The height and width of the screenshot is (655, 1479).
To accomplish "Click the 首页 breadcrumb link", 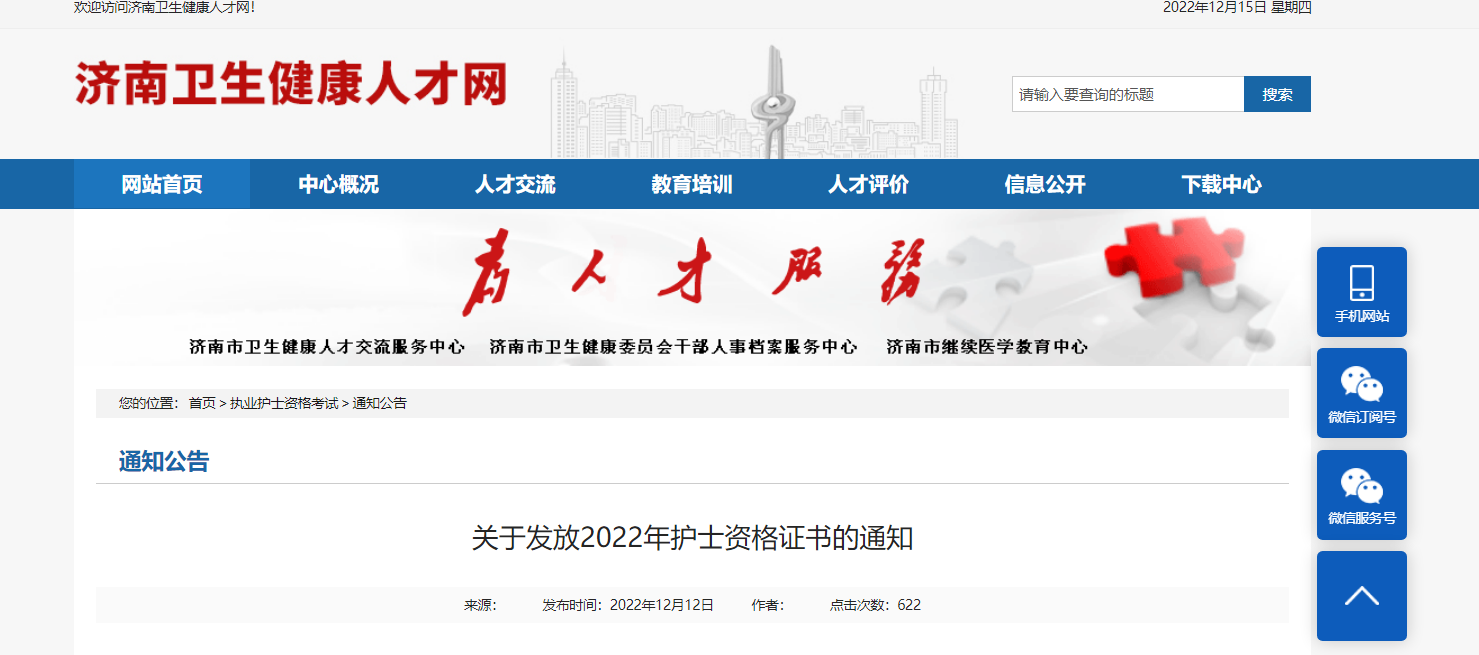I will tap(202, 403).
